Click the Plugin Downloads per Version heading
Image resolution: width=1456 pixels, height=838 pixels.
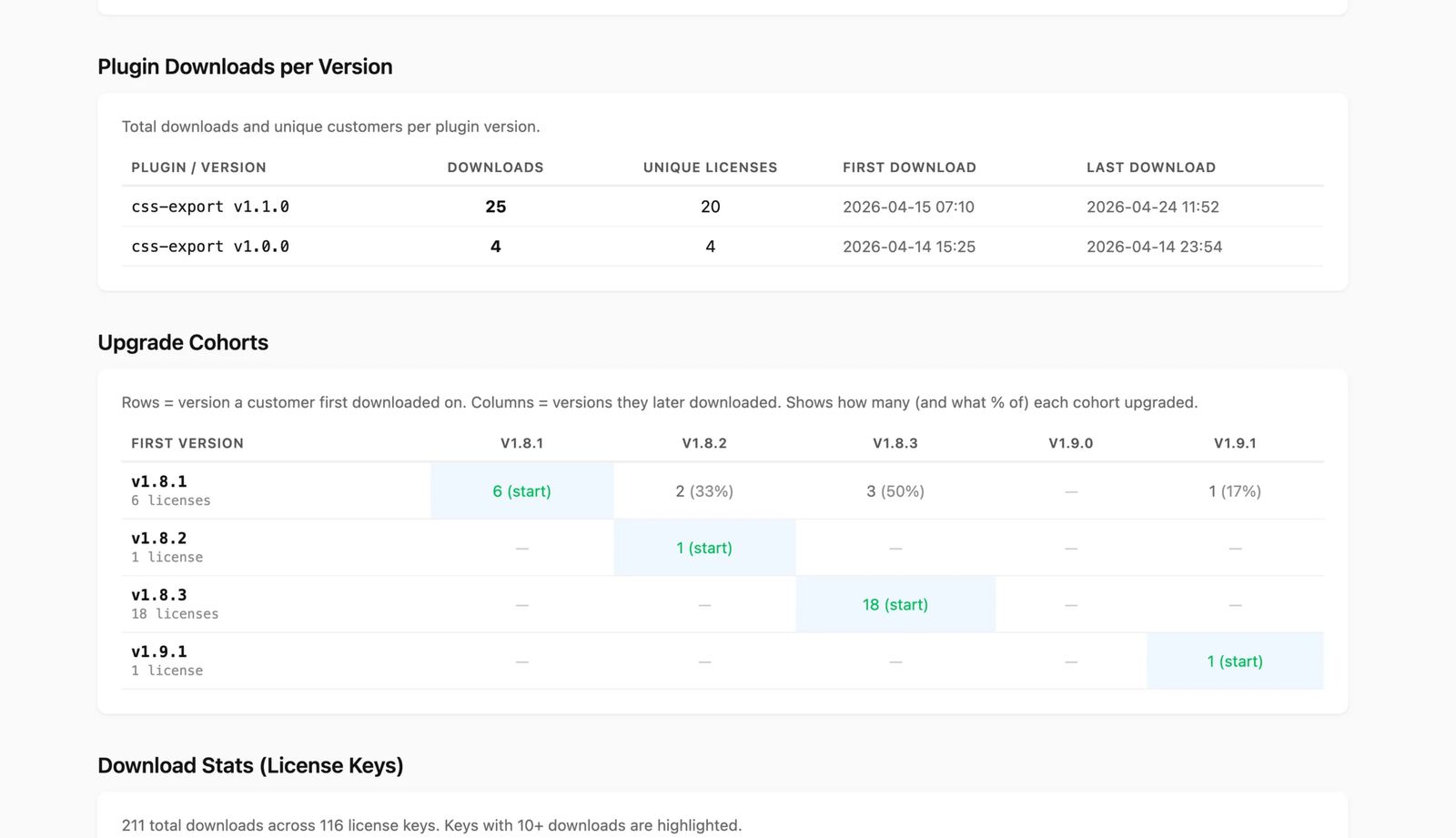(x=245, y=66)
